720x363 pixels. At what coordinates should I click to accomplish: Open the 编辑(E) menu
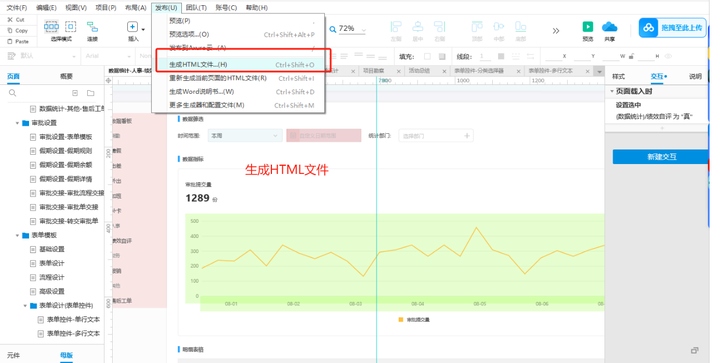pos(46,7)
